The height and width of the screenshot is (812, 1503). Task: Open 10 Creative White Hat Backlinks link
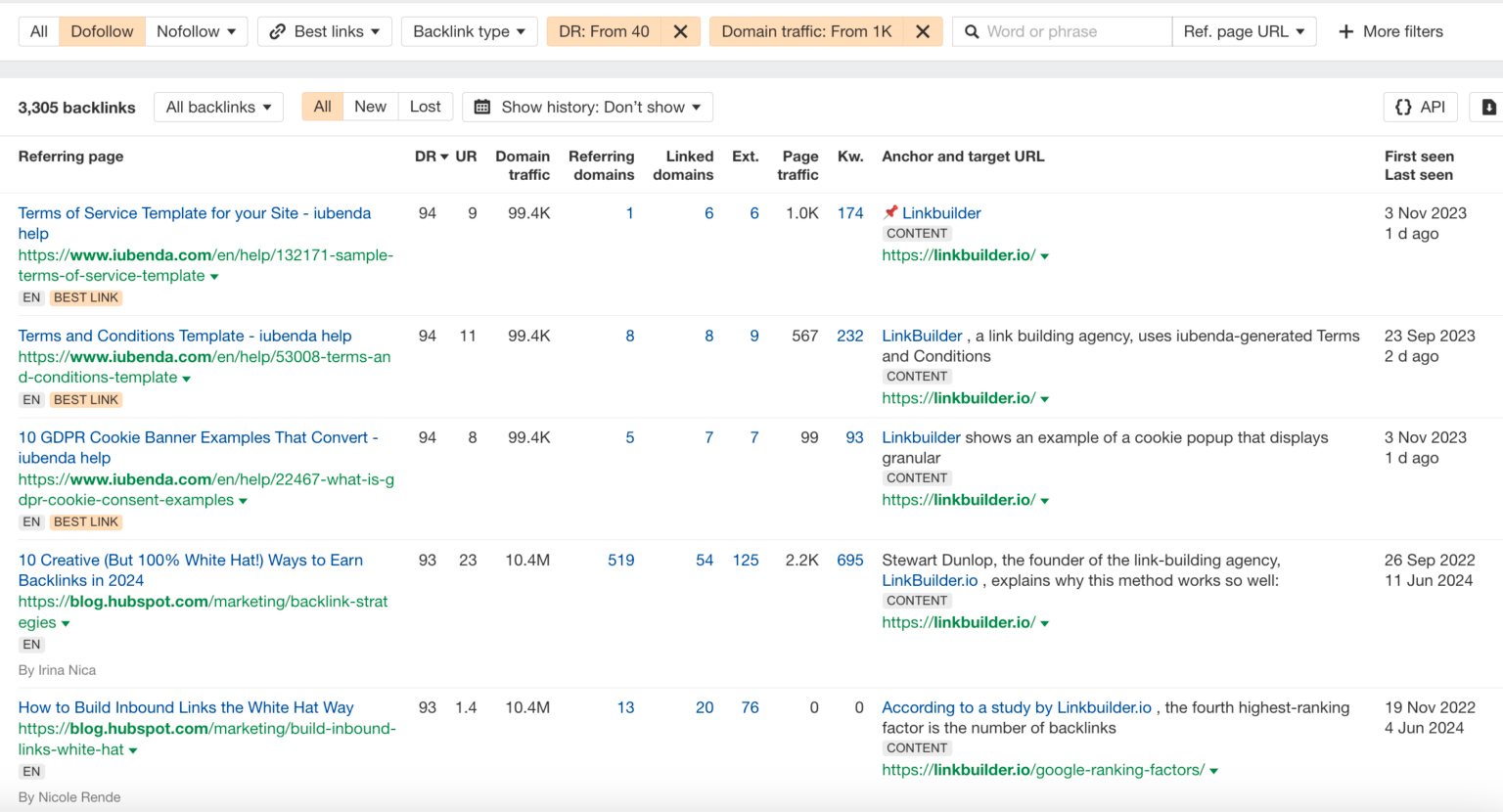click(x=191, y=570)
